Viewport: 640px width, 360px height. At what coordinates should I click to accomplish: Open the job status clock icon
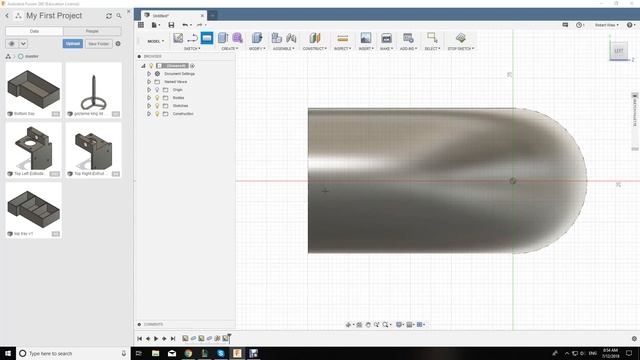579,25
